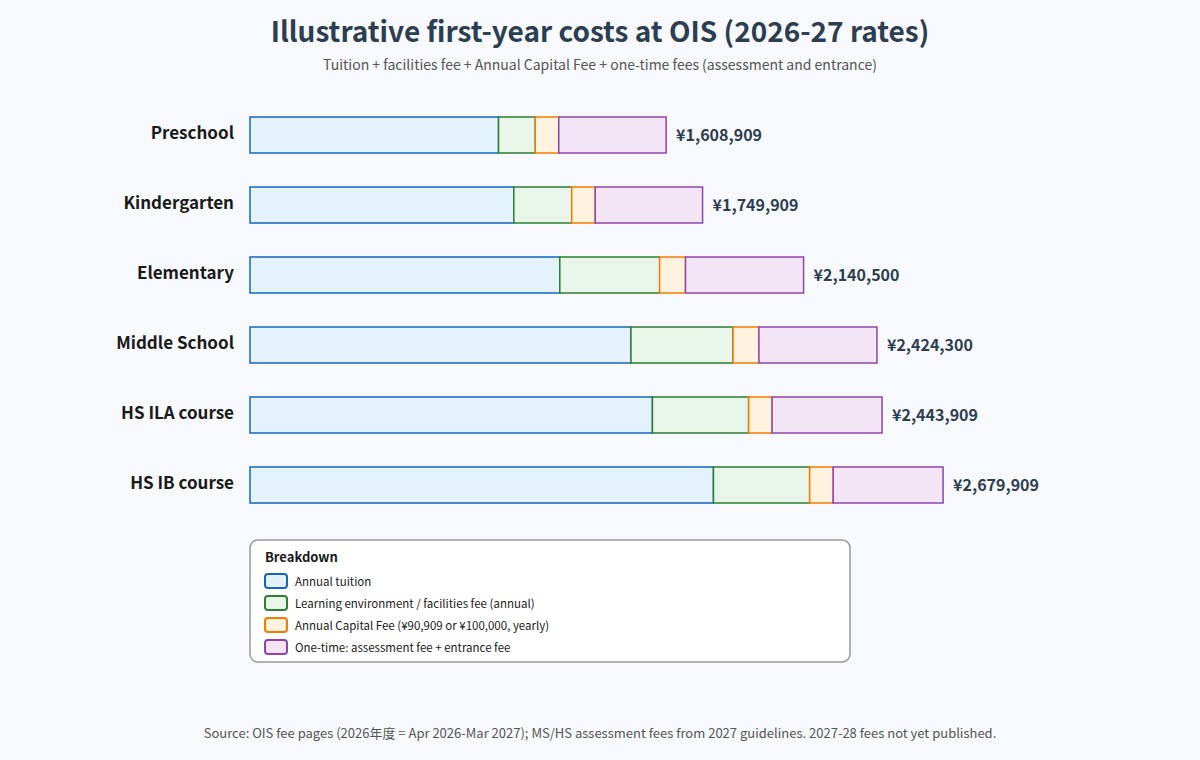Click the one-time fees purple legend swatch

(276, 647)
